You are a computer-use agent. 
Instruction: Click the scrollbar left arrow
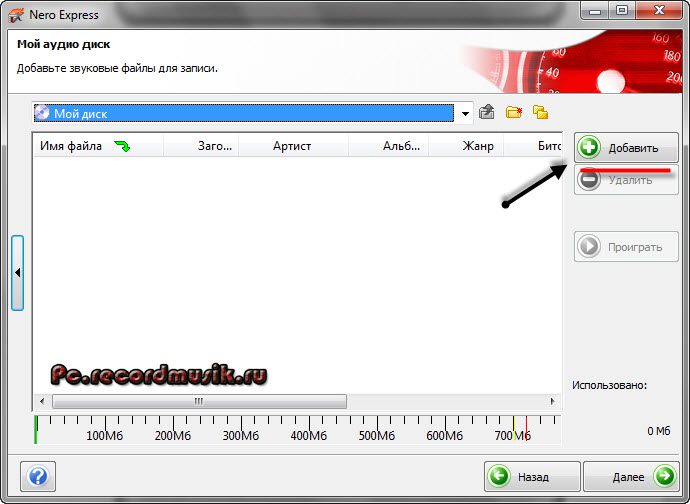tap(42, 401)
